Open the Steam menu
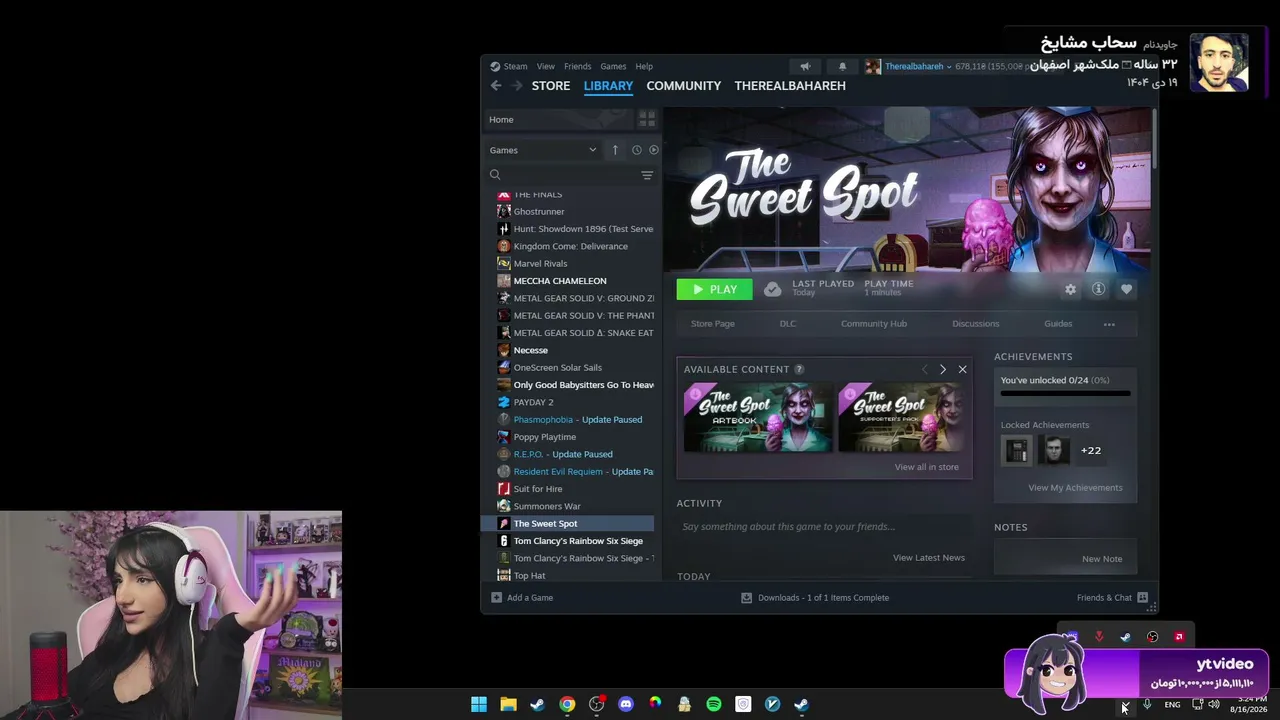This screenshot has height=720, width=1280. 515,67
